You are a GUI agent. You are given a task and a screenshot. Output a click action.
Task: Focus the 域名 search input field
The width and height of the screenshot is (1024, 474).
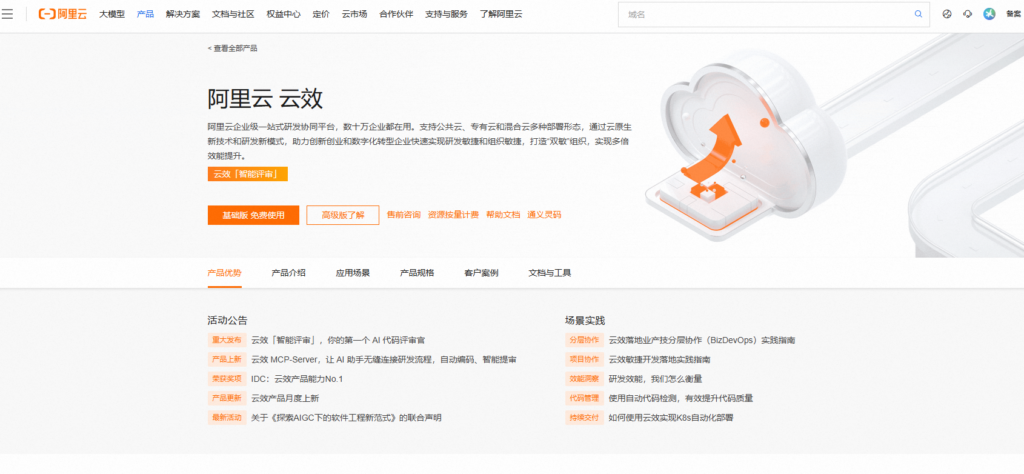[x=765, y=14]
